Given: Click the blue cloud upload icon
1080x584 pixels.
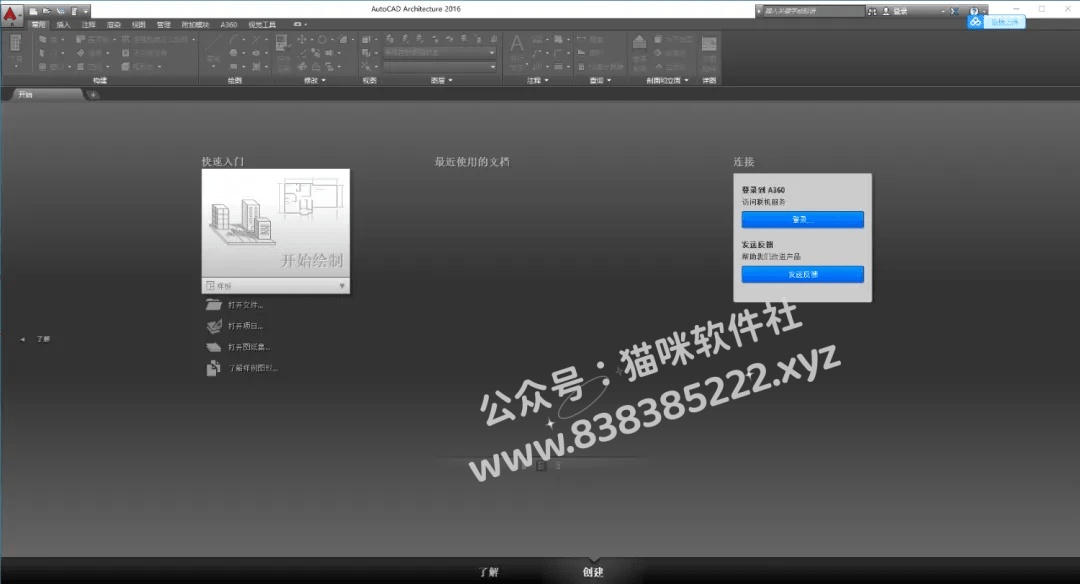Looking at the screenshot, I should coord(975,22).
